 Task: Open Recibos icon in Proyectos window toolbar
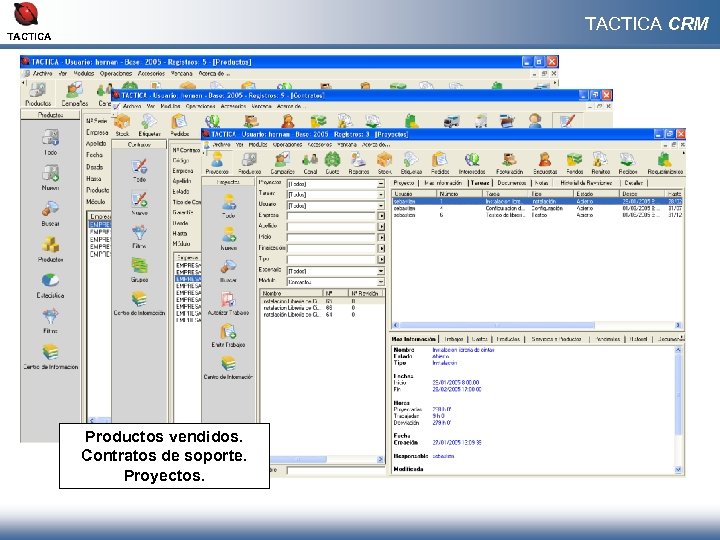pyautogui.click(x=627, y=163)
